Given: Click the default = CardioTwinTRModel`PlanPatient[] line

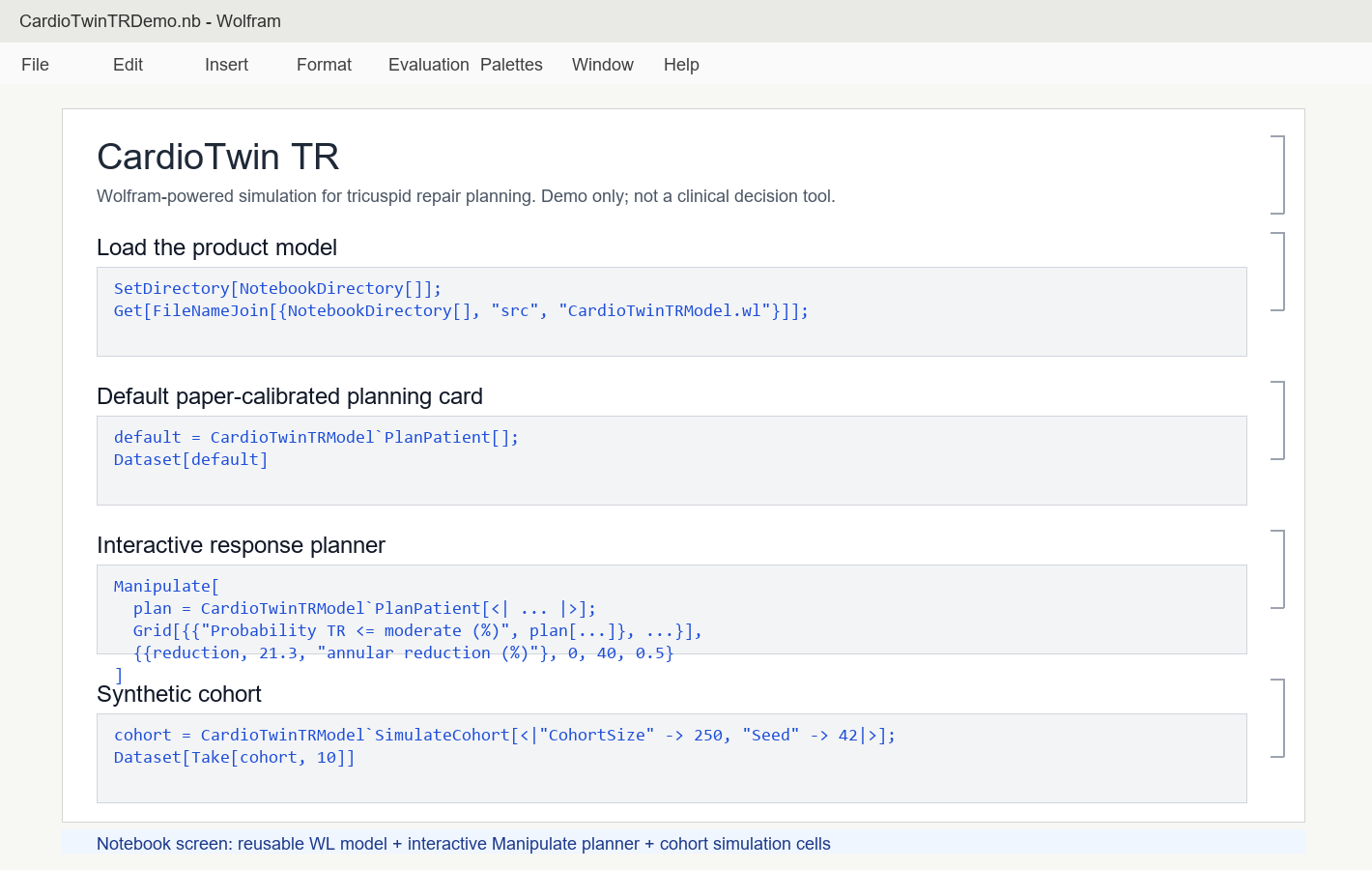Looking at the screenshot, I should tap(316, 437).
